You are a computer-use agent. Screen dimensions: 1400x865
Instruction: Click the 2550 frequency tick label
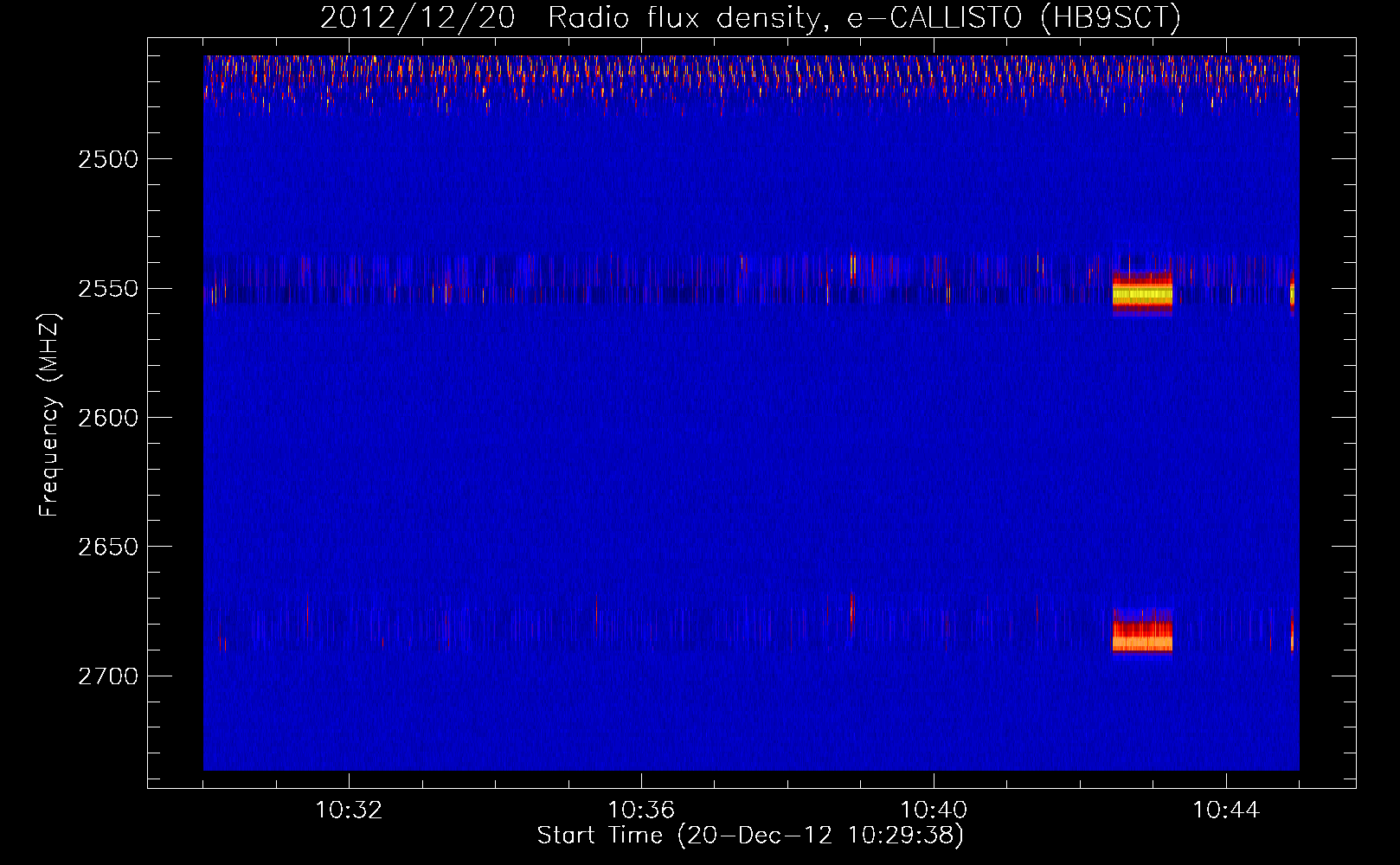point(108,289)
